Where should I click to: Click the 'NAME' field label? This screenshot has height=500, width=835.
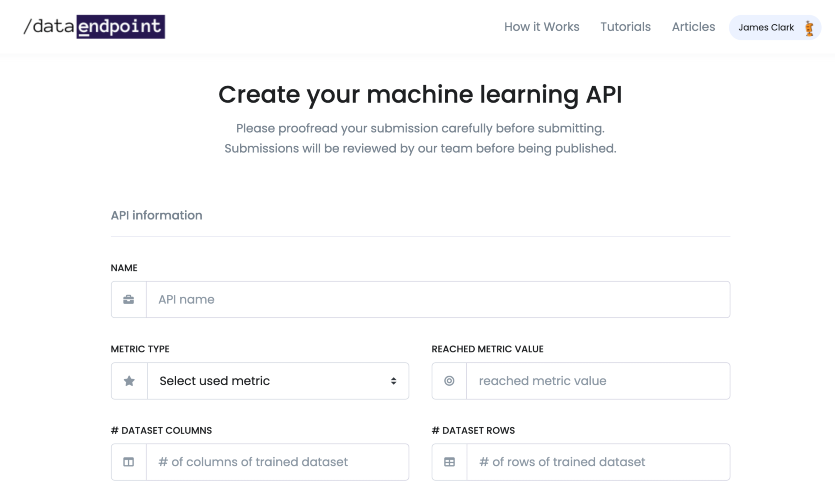124,268
